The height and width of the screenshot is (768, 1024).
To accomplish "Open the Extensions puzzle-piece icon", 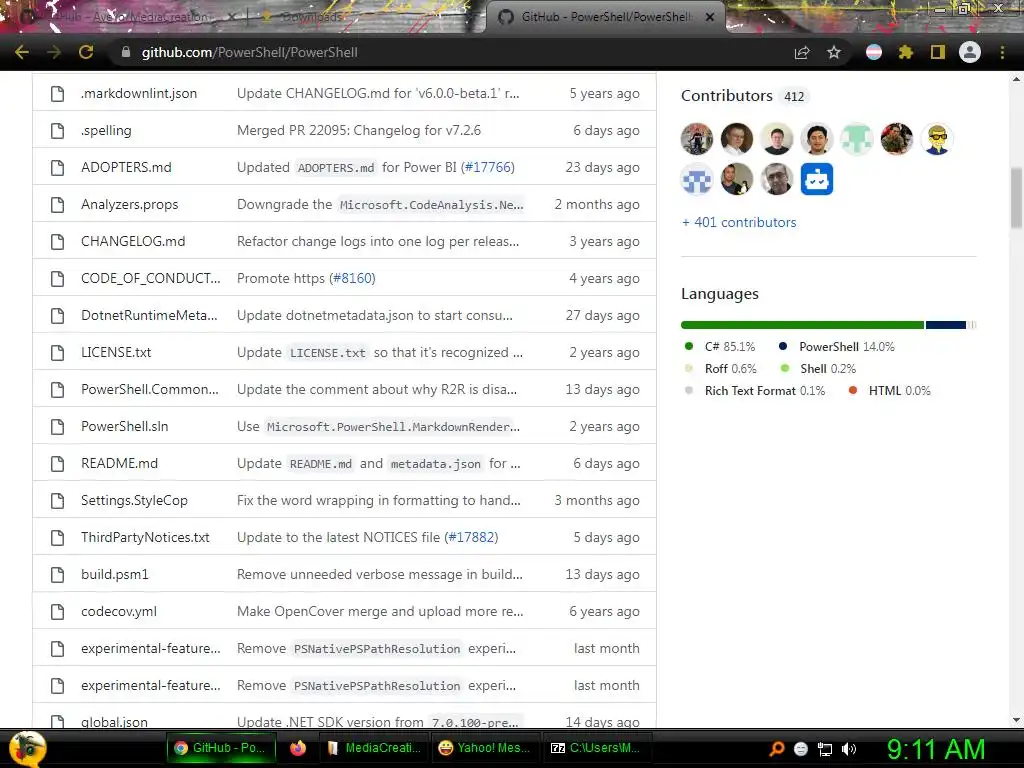I will pyautogui.click(x=905, y=52).
